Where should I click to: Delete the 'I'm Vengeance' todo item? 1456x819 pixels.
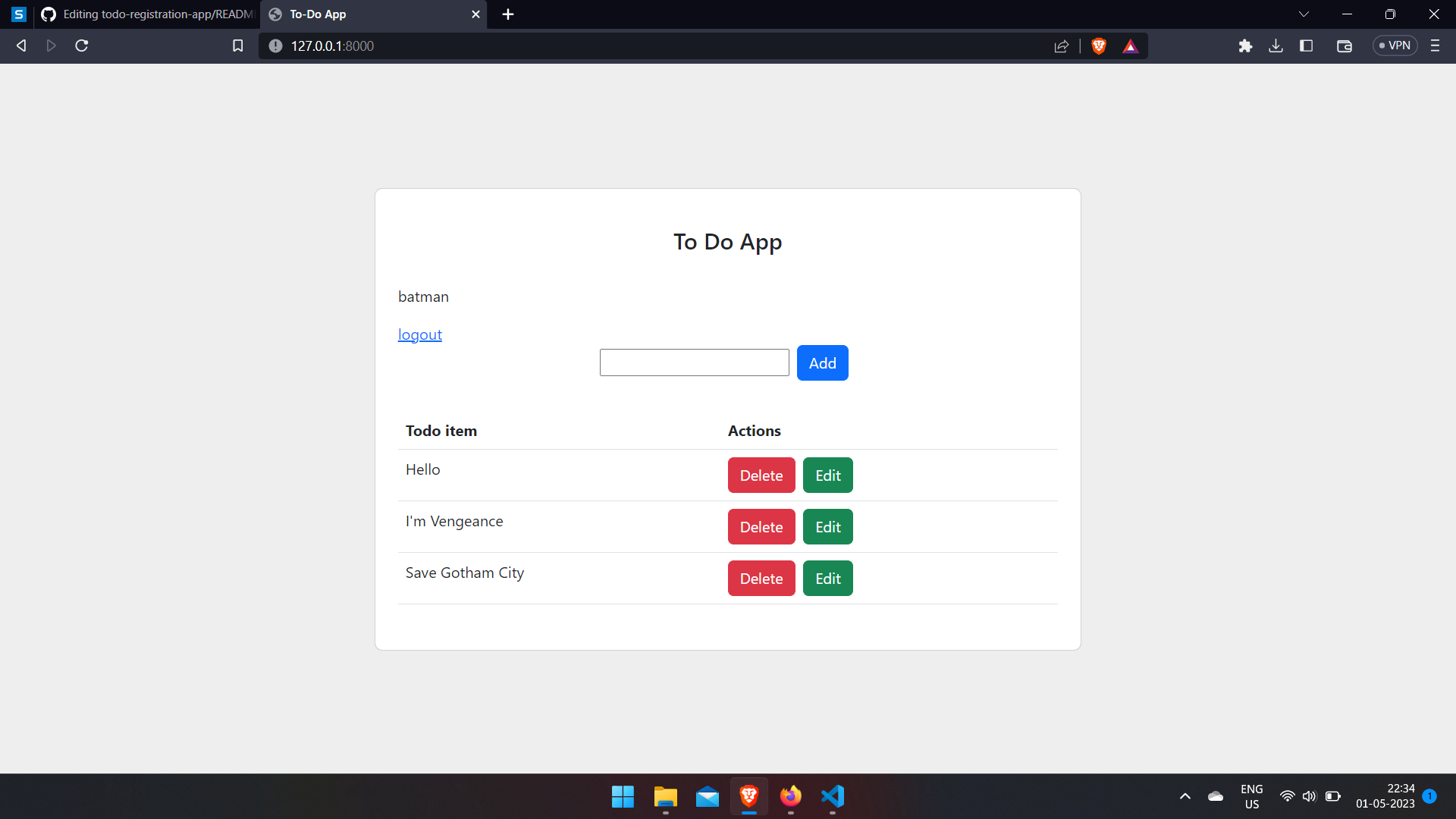click(761, 527)
